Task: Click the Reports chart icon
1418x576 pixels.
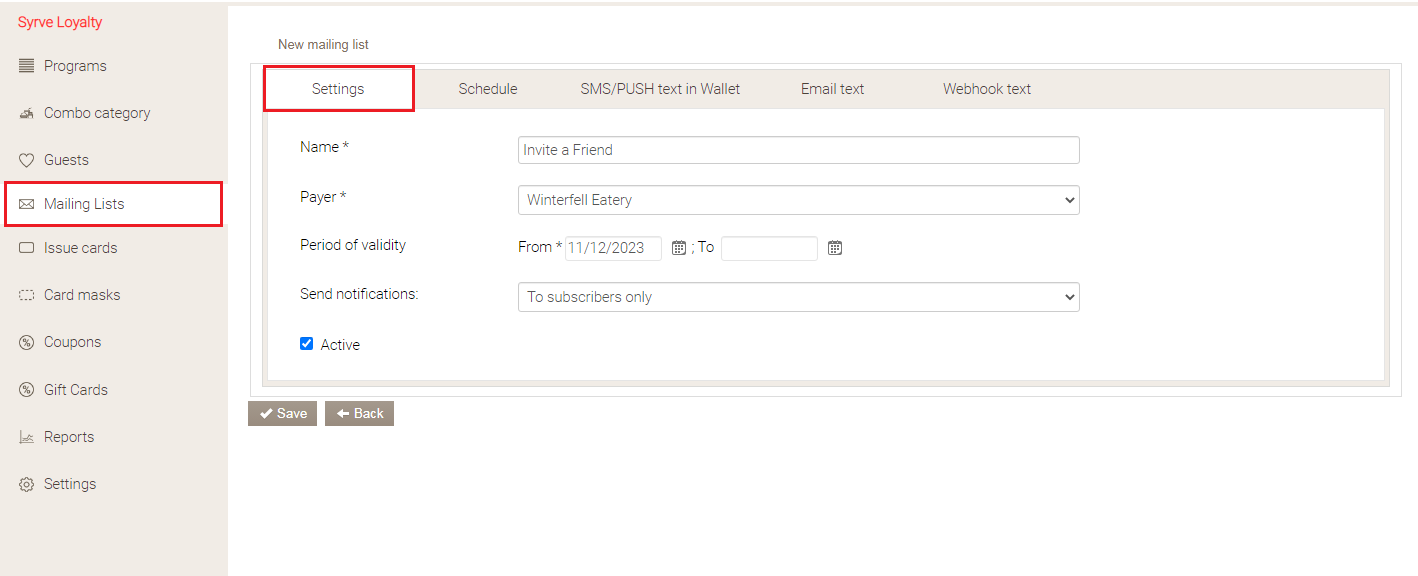Action: point(27,437)
